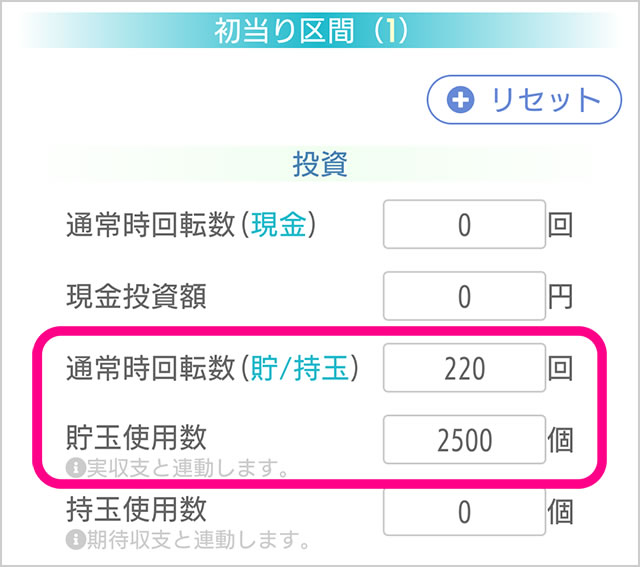Focus the 通常時回転数(現金) input field
640x567 pixels.
(x=464, y=225)
